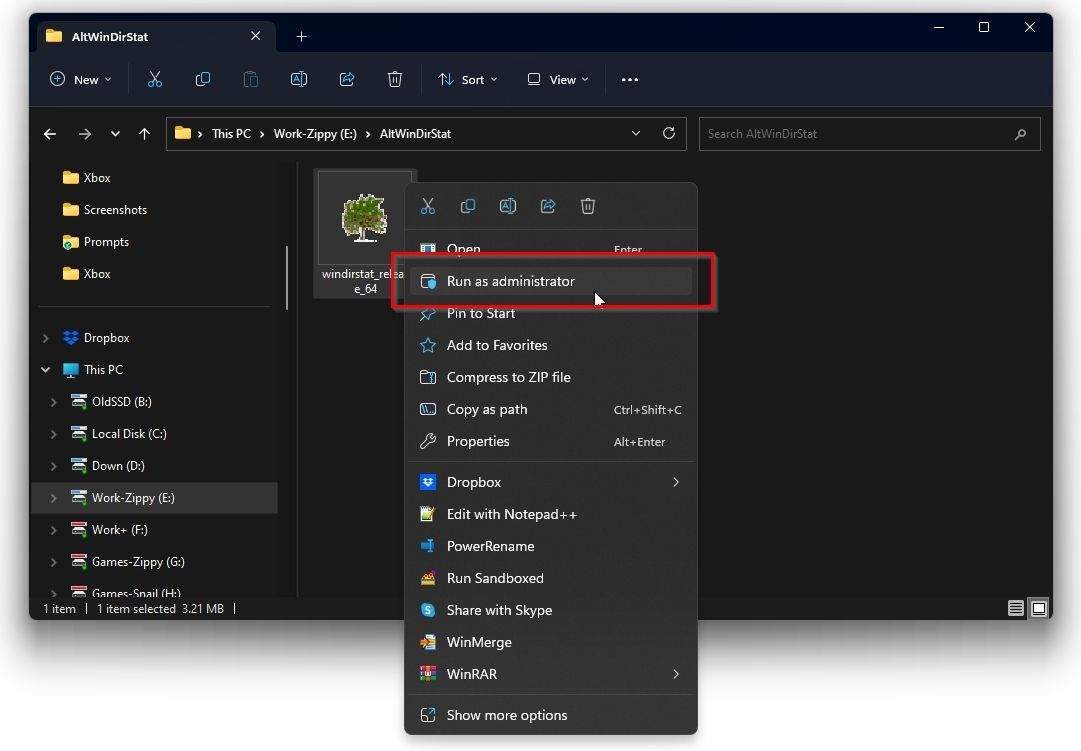Screen dimensions: 1081x751
Task: Click the Copy icon in the context menu
Action: 468,206
